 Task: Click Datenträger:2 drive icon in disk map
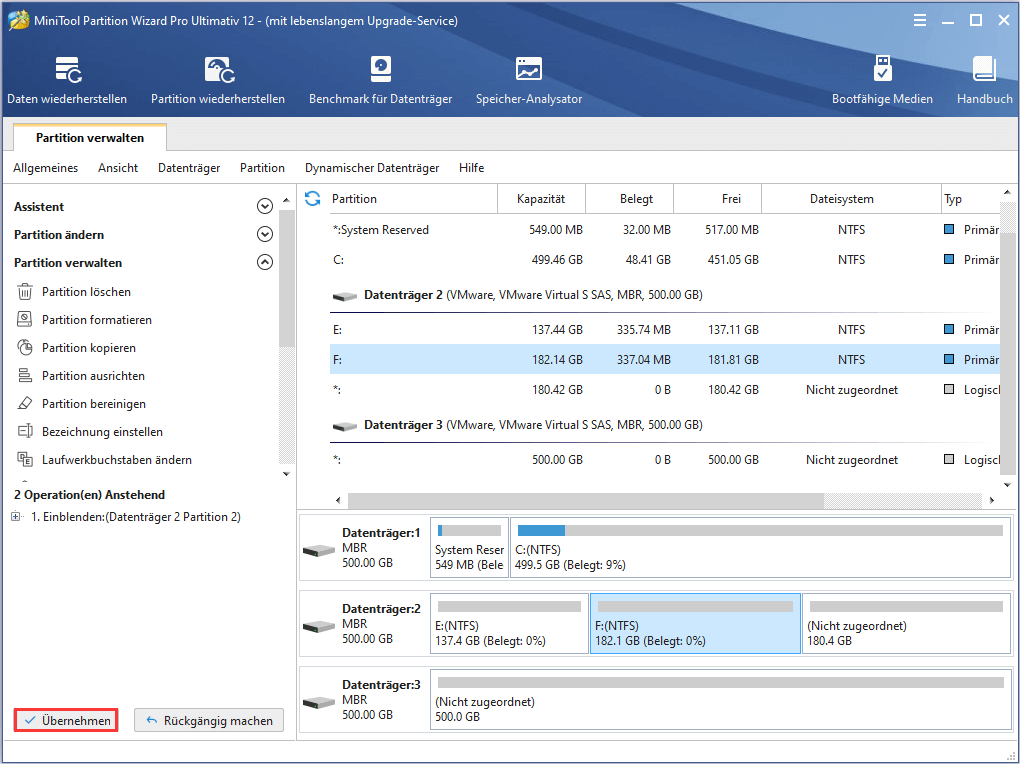click(x=319, y=627)
